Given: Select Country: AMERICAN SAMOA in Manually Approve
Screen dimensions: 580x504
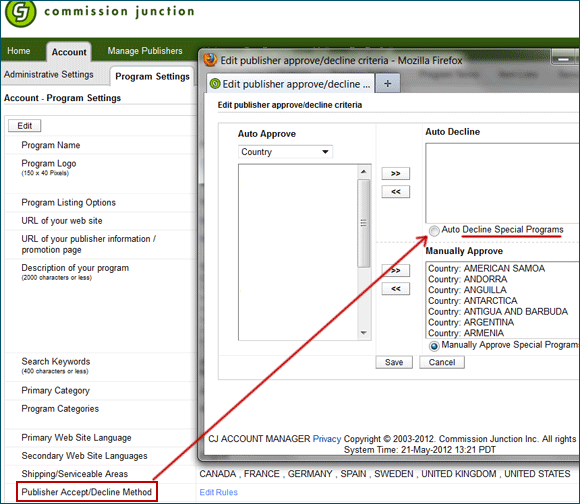Looking at the screenshot, I should tap(486, 268).
